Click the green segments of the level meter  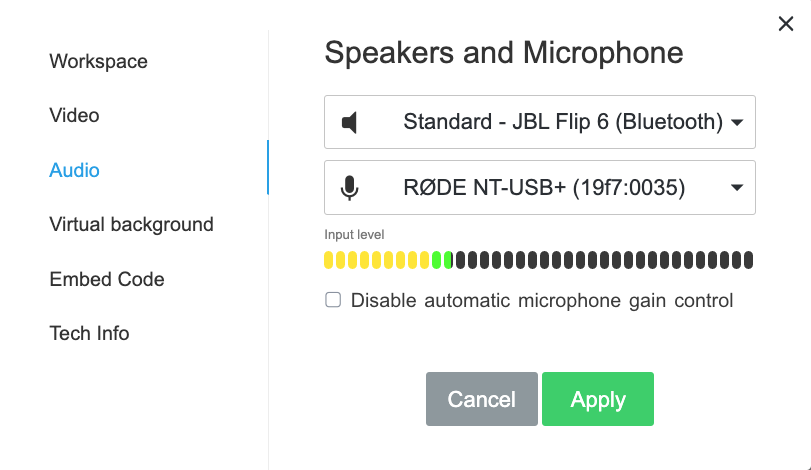(442, 261)
